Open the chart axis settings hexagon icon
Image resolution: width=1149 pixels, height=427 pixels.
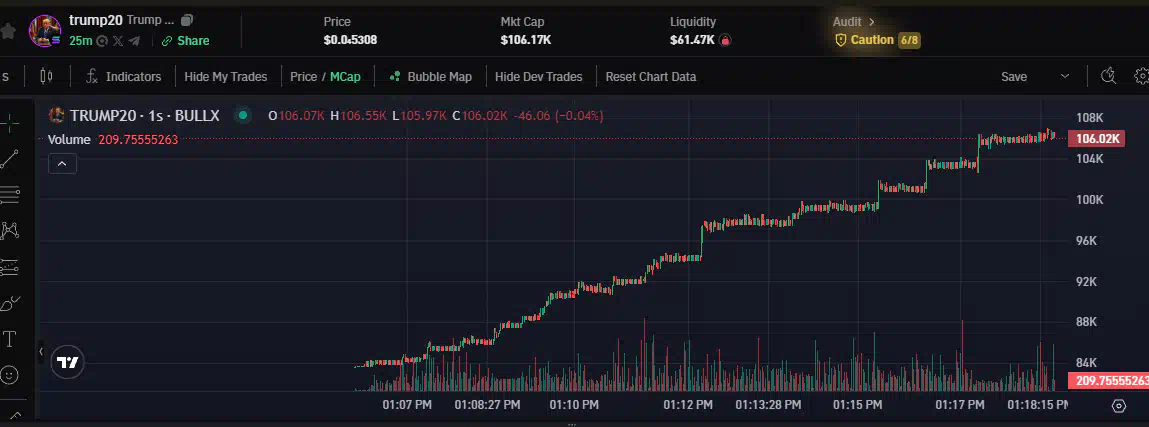point(1118,406)
